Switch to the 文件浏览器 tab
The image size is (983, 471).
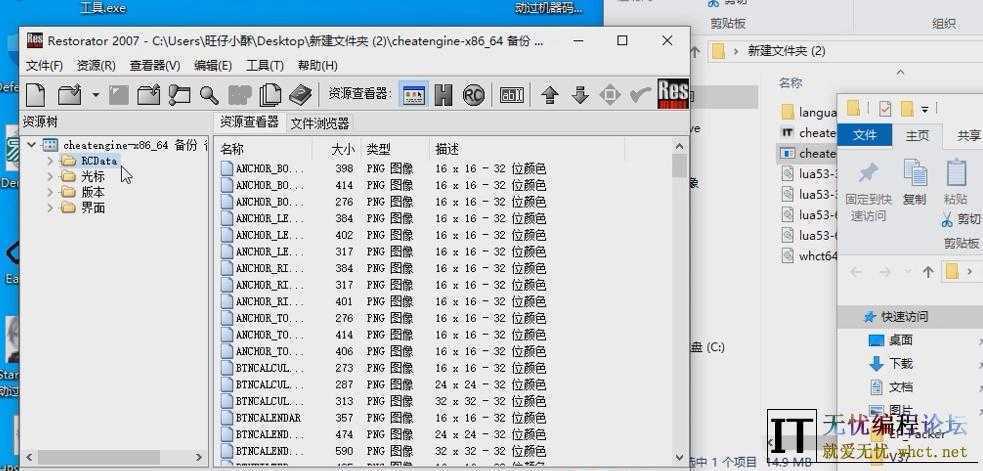point(319,123)
